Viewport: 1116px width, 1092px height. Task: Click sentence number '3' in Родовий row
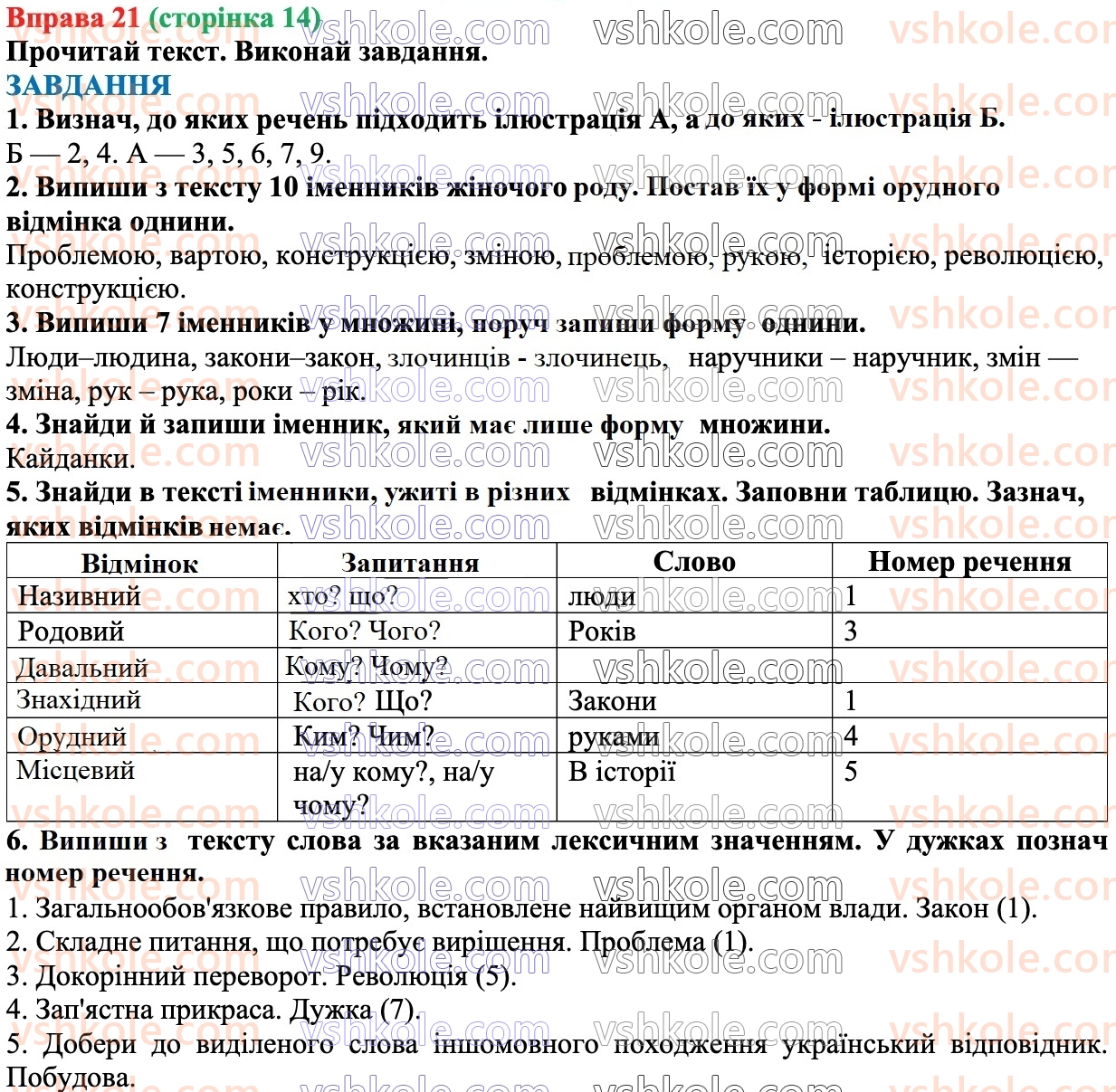point(850,631)
